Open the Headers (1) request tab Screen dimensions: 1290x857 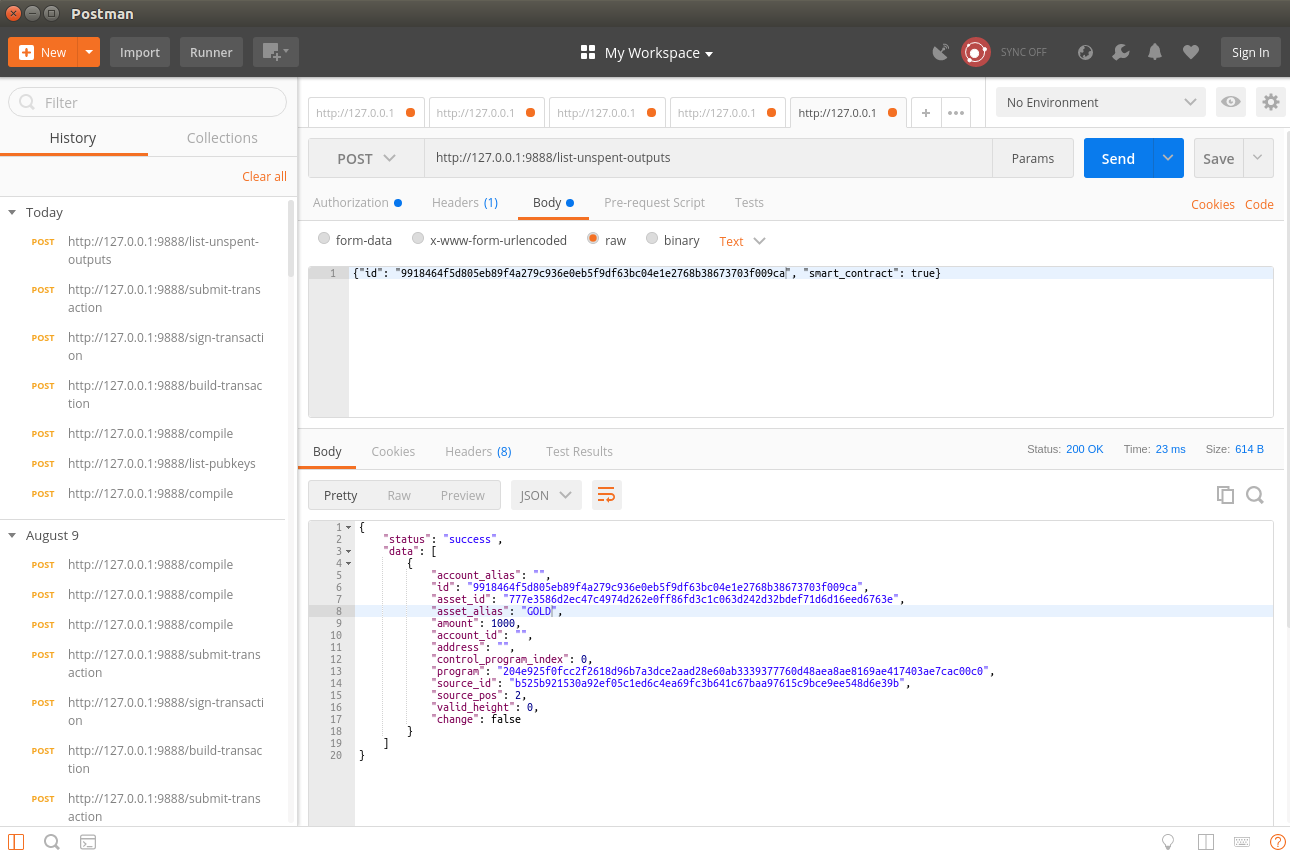[x=465, y=202]
